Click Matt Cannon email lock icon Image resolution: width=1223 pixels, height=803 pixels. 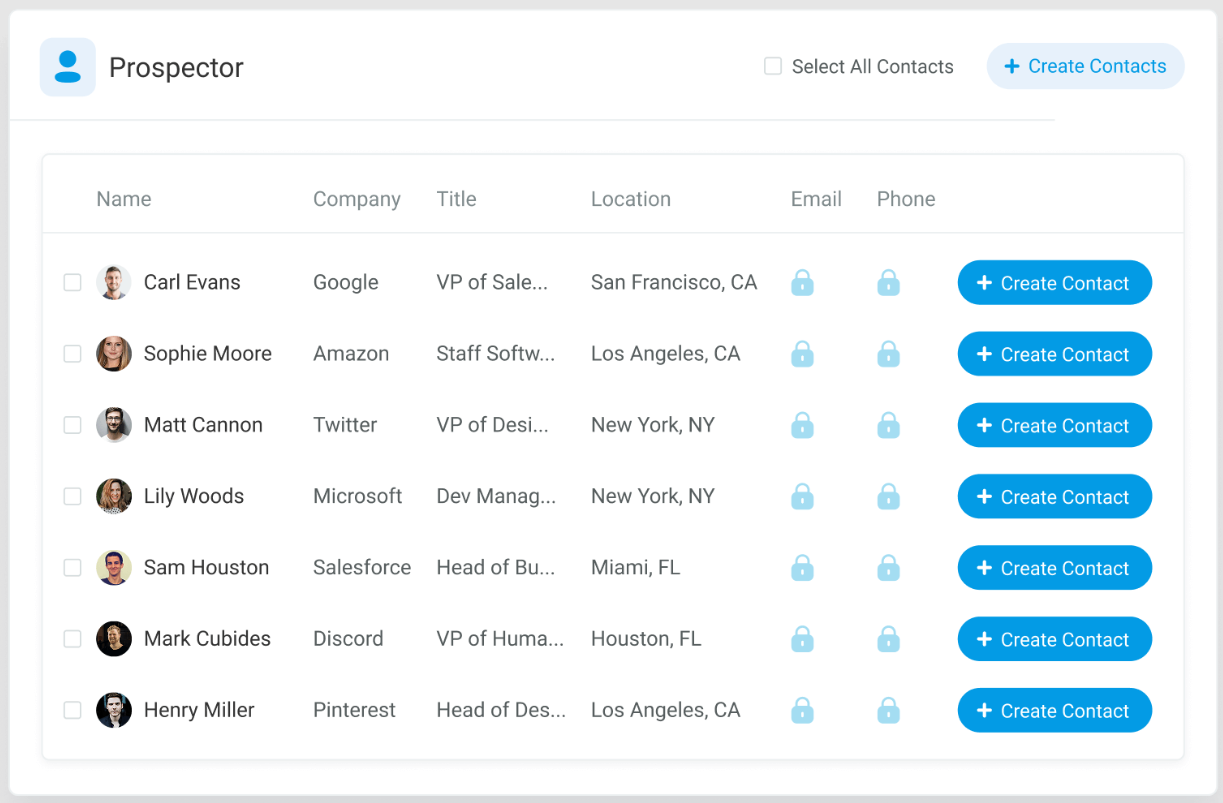point(802,425)
